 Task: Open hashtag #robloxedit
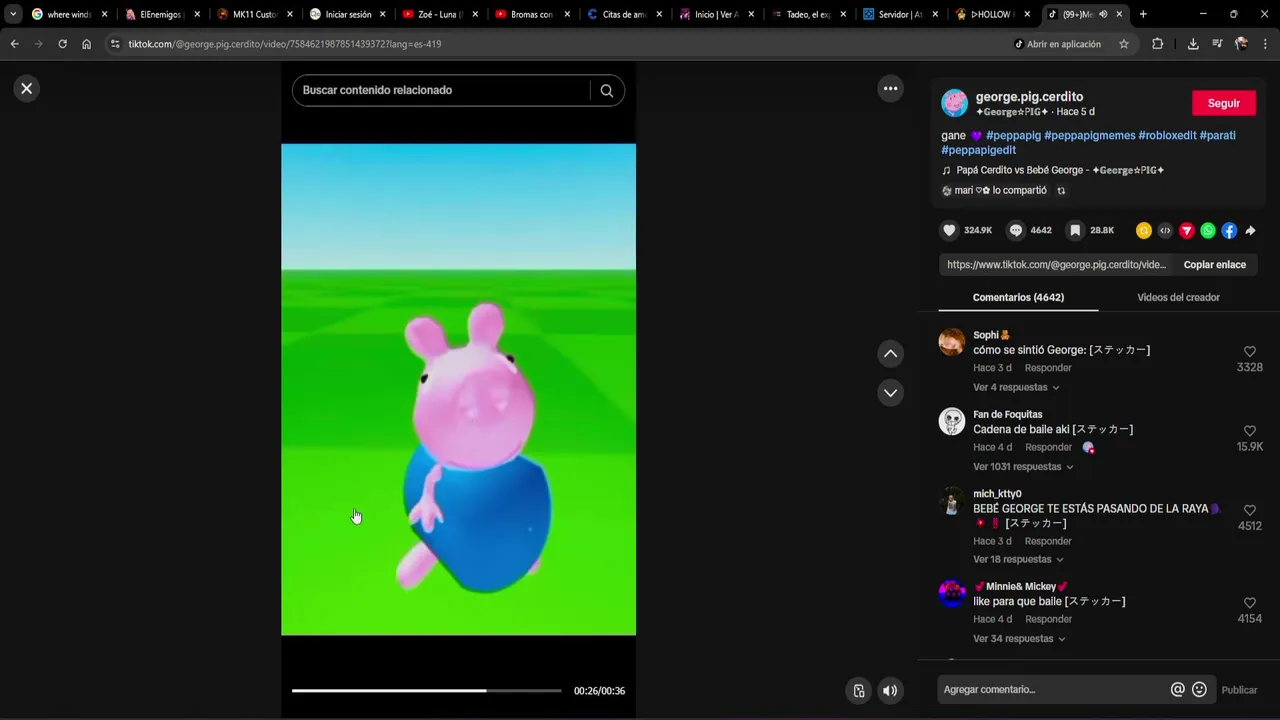[1167, 135]
